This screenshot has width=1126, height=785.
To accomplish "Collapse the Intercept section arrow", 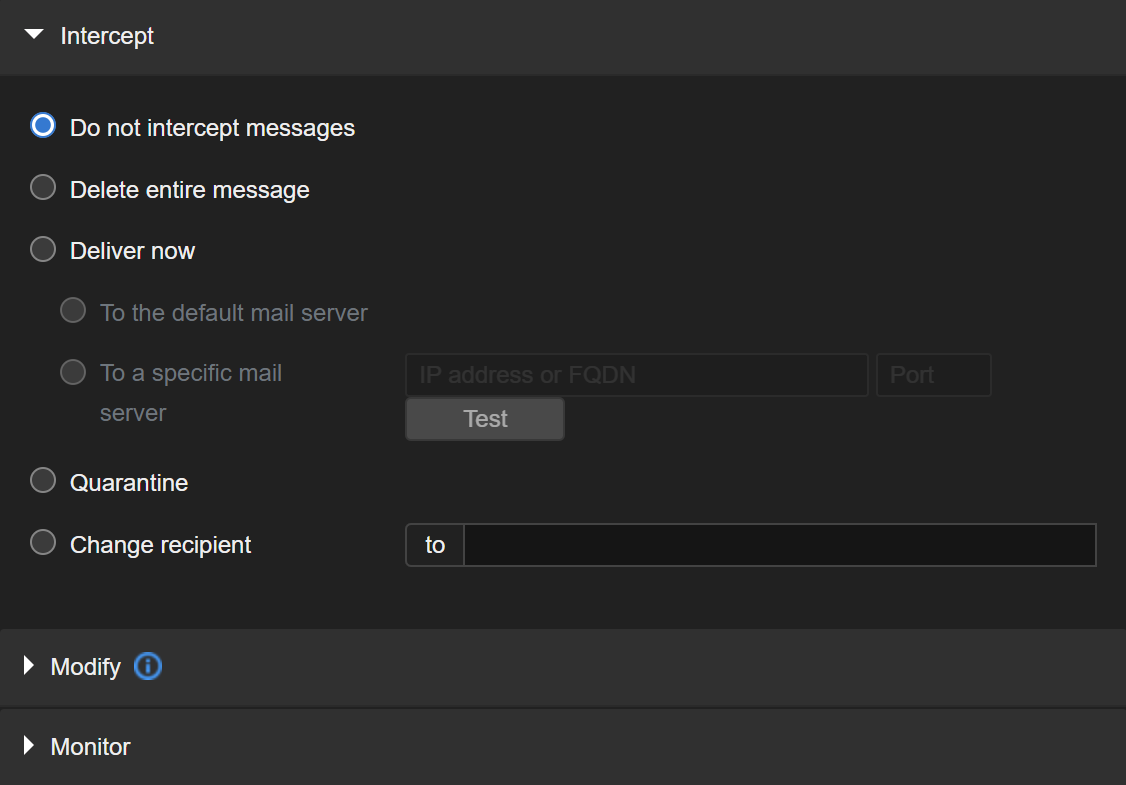I will [34, 36].
